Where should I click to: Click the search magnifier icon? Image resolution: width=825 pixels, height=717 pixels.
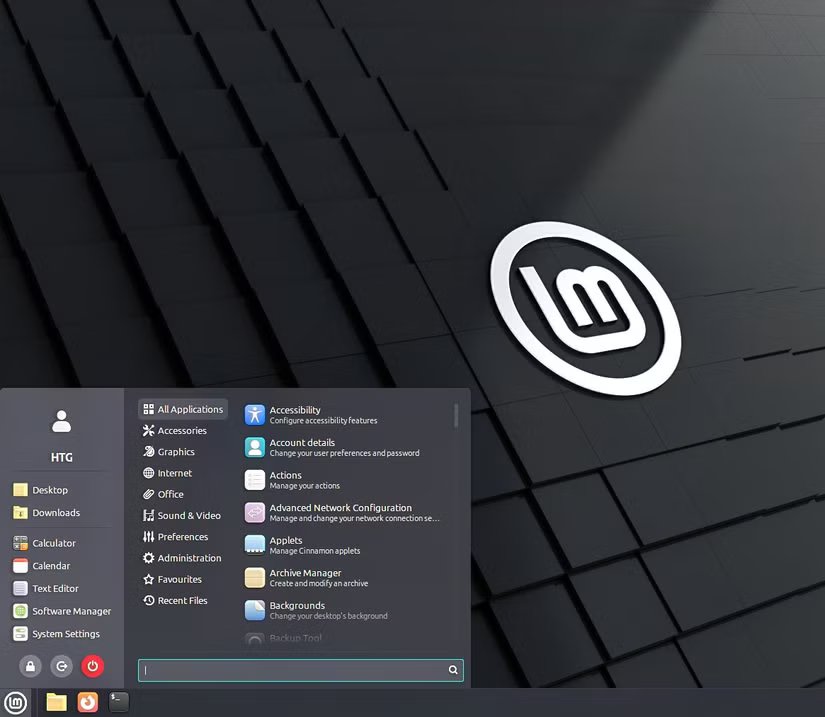[452, 670]
